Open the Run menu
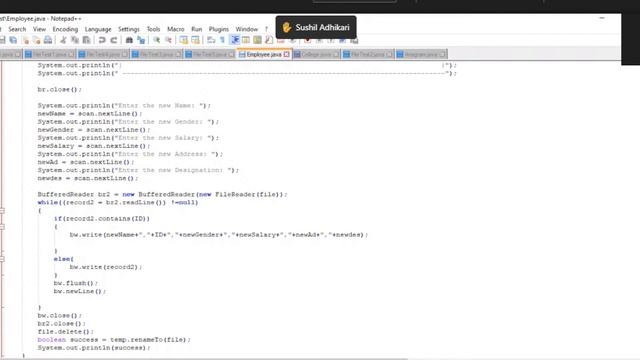 click(197, 29)
